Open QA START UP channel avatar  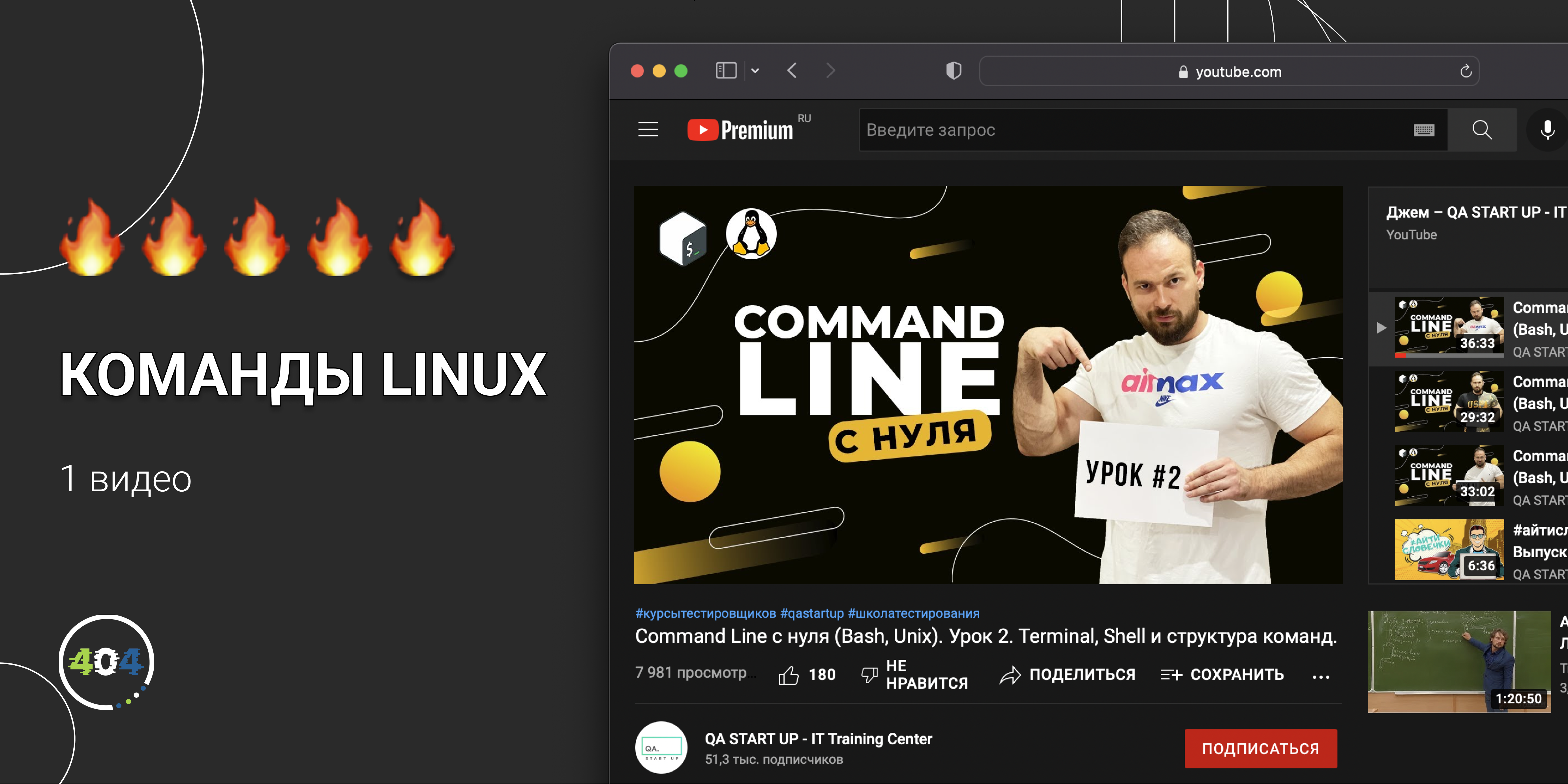click(x=661, y=747)
